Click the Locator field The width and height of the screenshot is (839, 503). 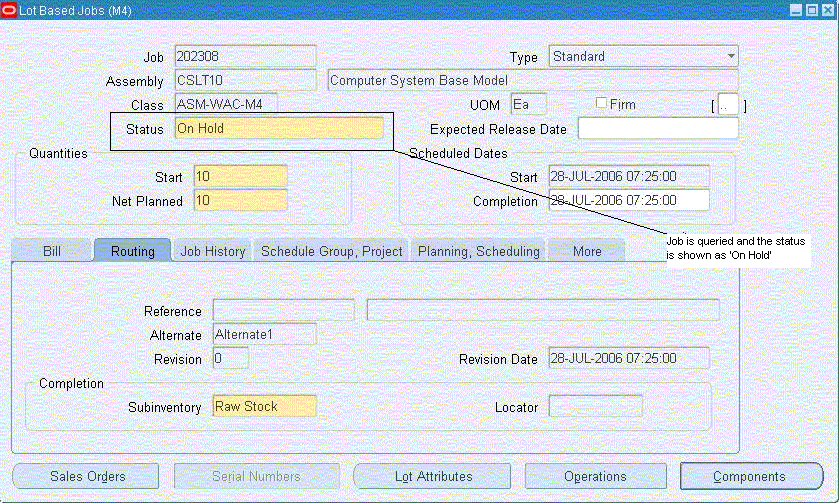pyautogui.click(x=596, y=407)
